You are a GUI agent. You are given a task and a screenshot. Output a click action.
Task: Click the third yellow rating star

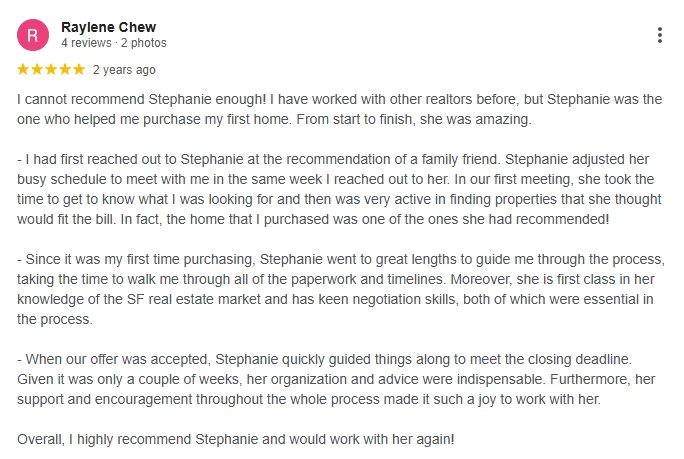click(x=51, y=69)
